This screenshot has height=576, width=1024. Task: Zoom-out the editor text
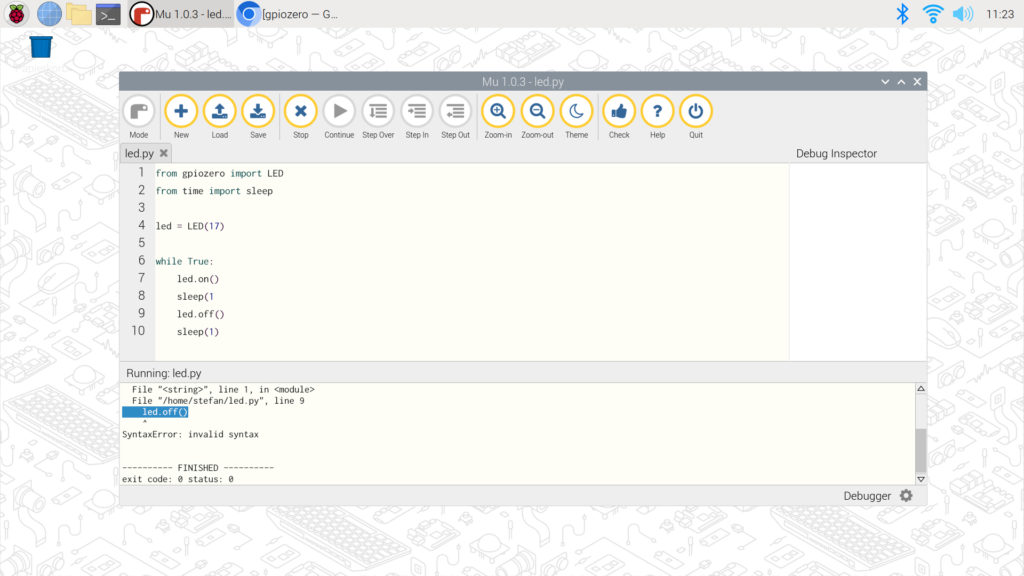coord(537,112)
